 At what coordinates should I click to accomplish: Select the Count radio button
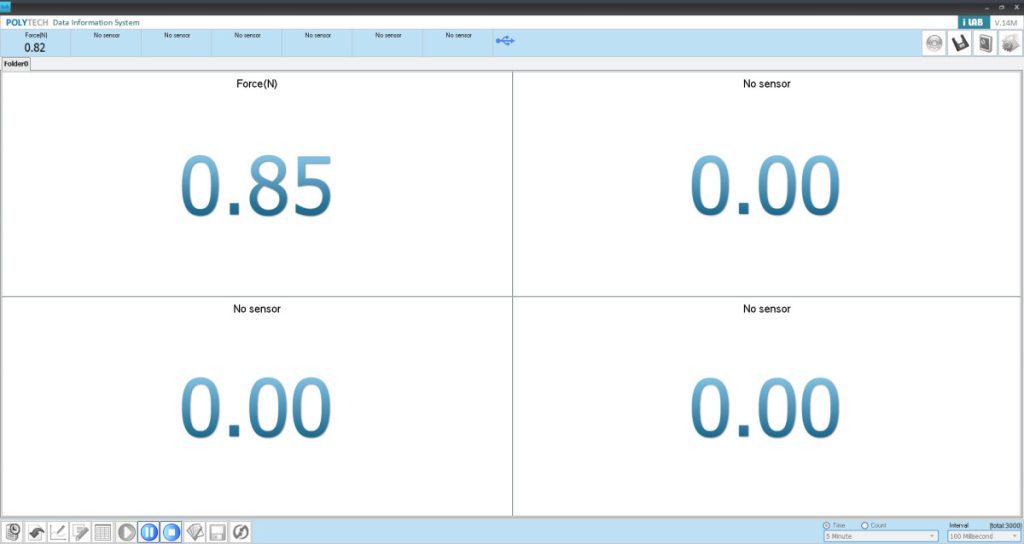click(x=865, y=525)
